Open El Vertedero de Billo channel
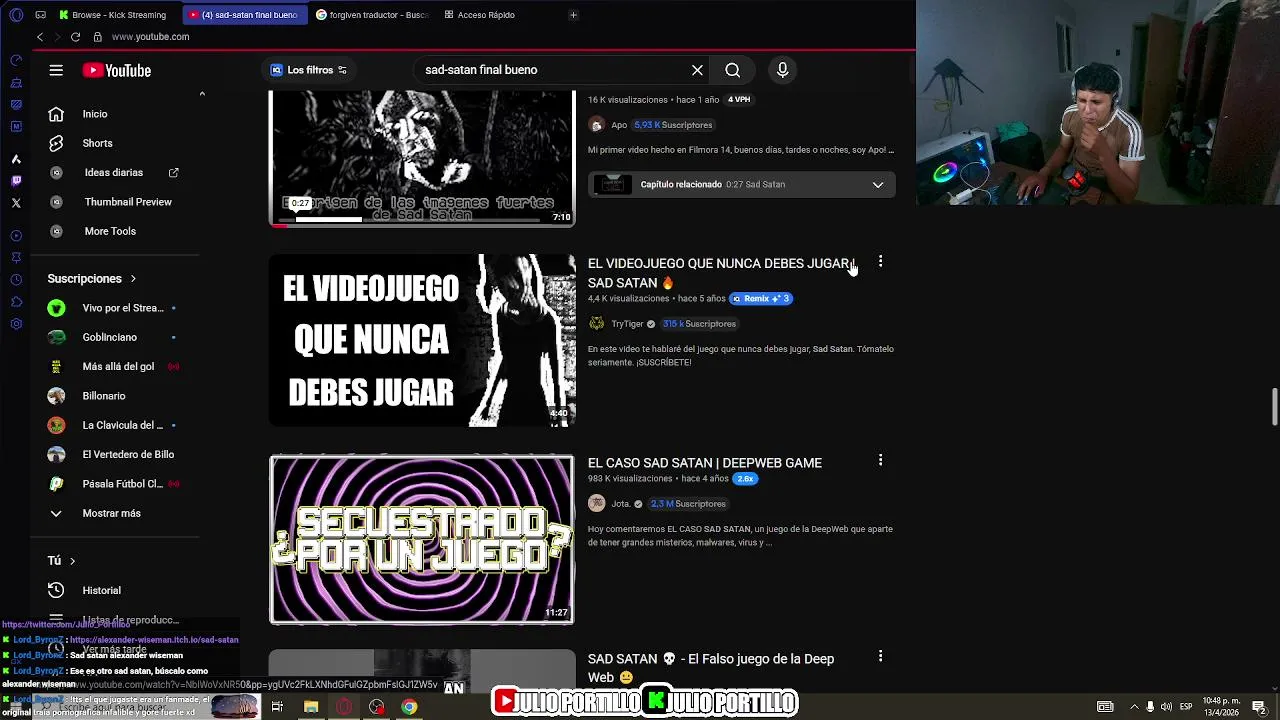The width and height of the screenshot is (1280, 720). pos(128,454)
